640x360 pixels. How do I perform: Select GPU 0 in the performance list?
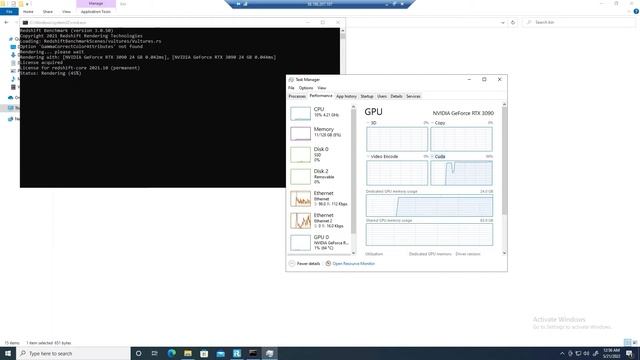click(x=320, y=242)
